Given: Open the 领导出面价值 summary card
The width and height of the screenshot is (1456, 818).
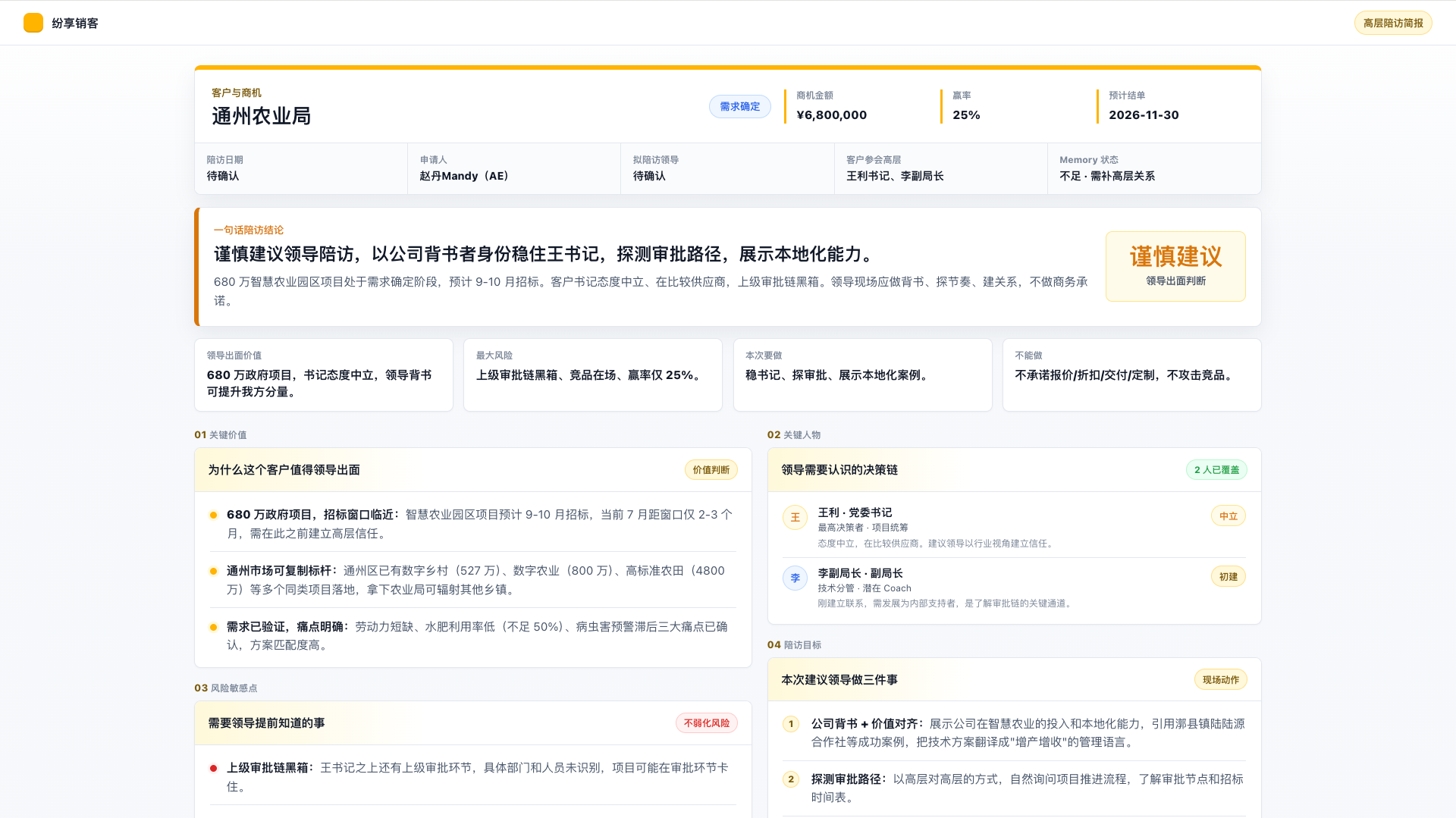Looking at the screenshot, I should pyautogui.click(x=324, y=375).
